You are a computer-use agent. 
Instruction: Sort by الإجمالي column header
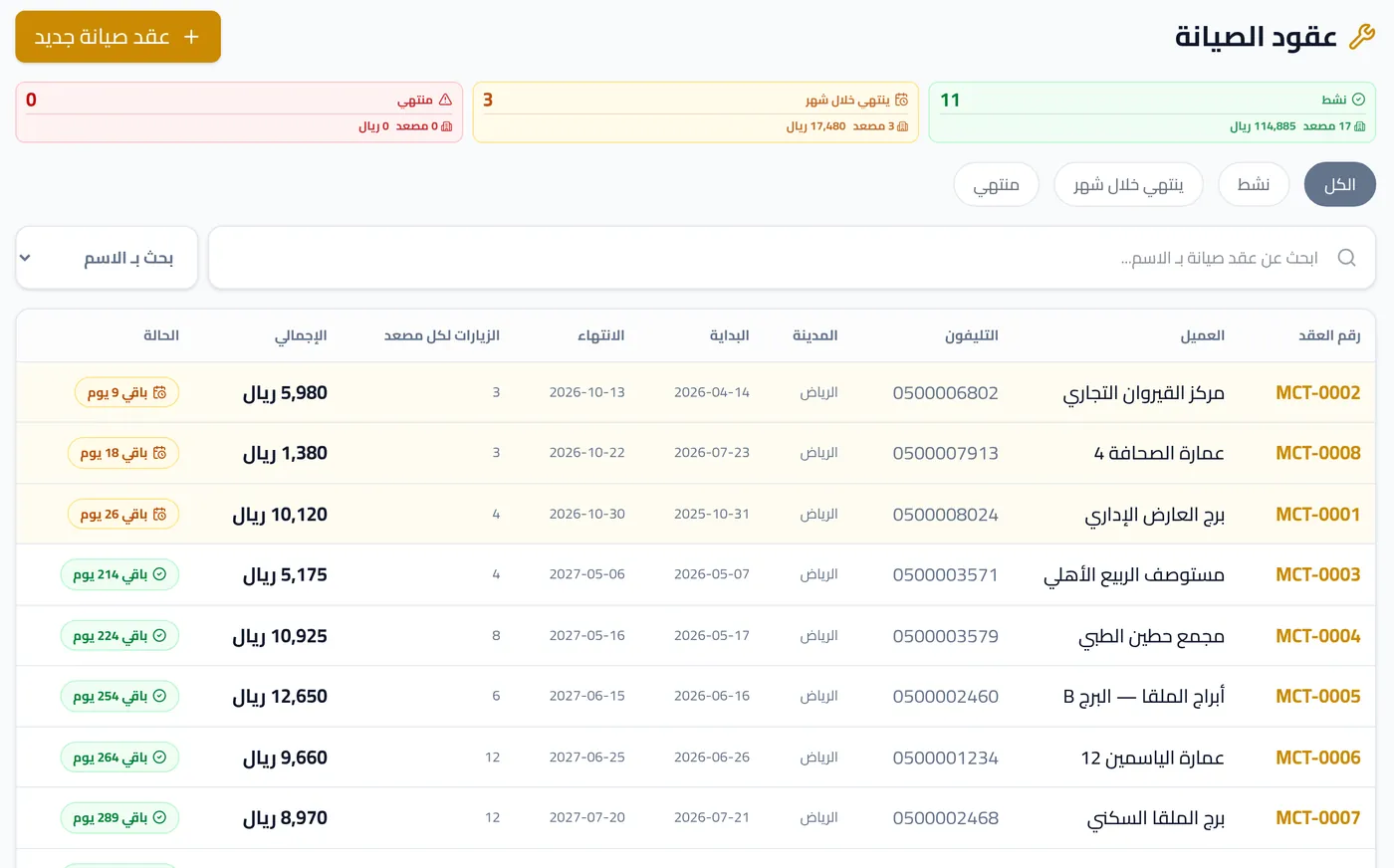[x=301, y=335]
